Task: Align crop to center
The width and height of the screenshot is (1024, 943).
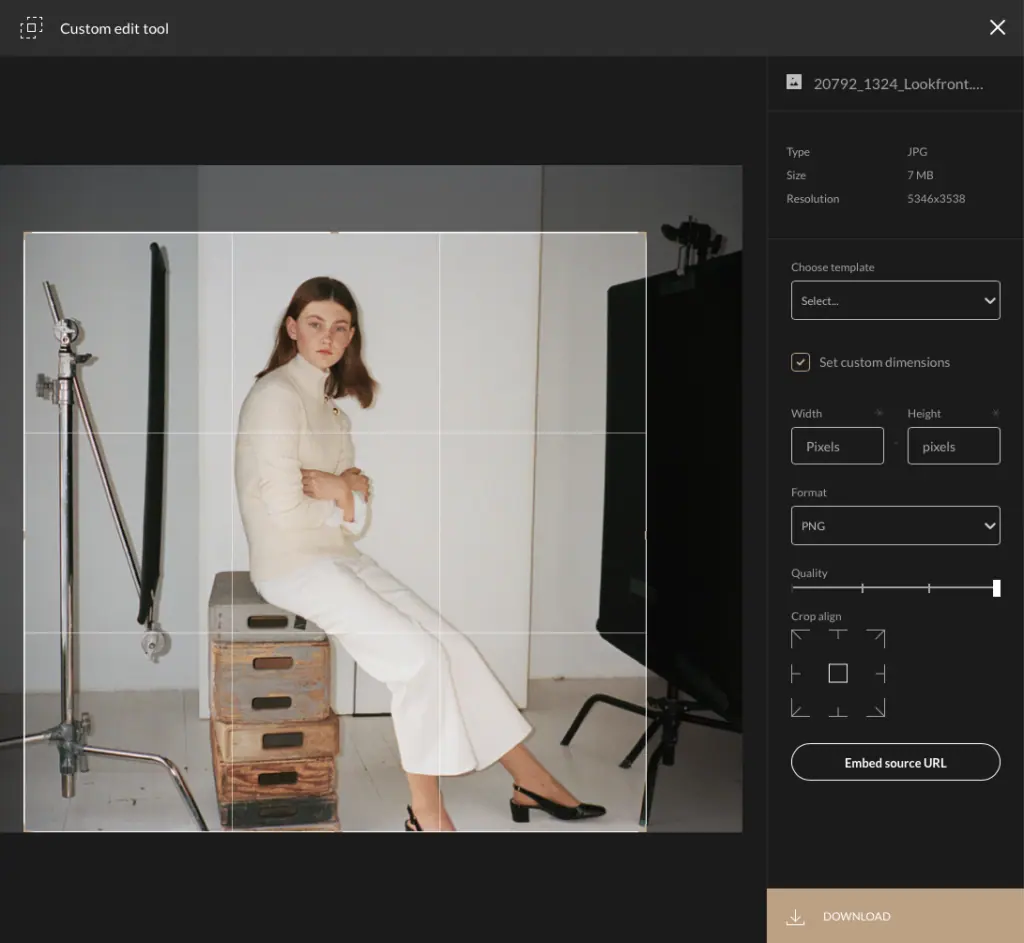Action: pos(838,673)
